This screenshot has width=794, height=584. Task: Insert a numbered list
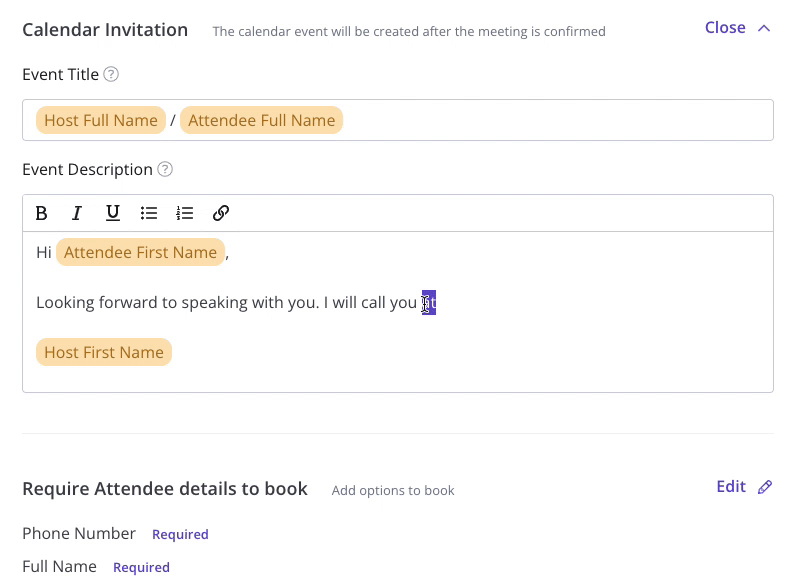pyautogui.click(x=185, y=213)
